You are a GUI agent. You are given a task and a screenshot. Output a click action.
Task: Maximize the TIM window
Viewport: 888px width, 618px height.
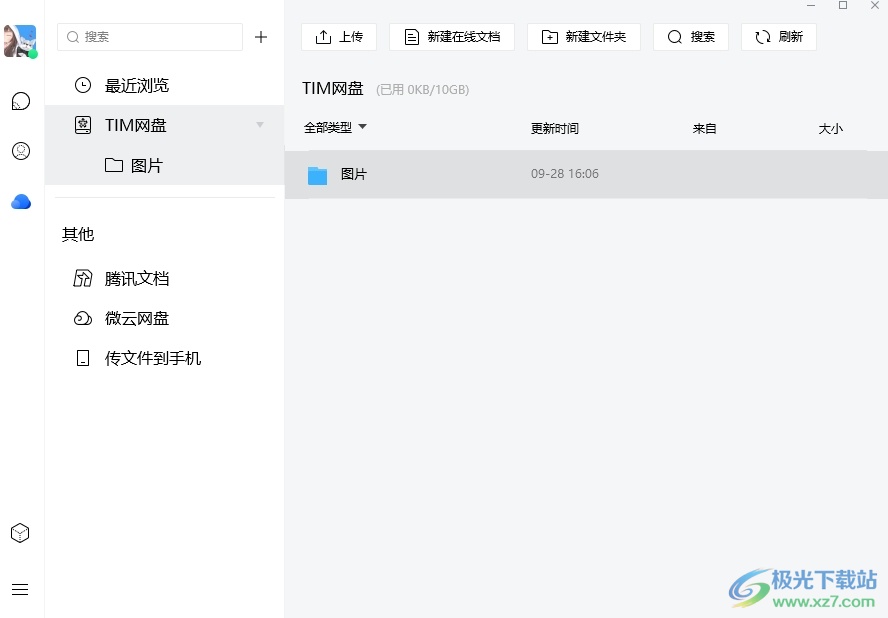tap(843, 6)
